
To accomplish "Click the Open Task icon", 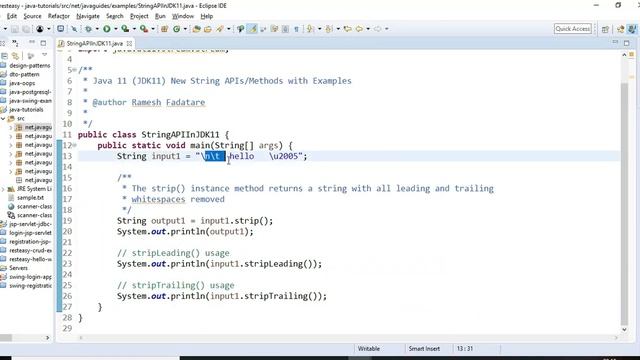I will pyautogui.click(x=208, y=29).
